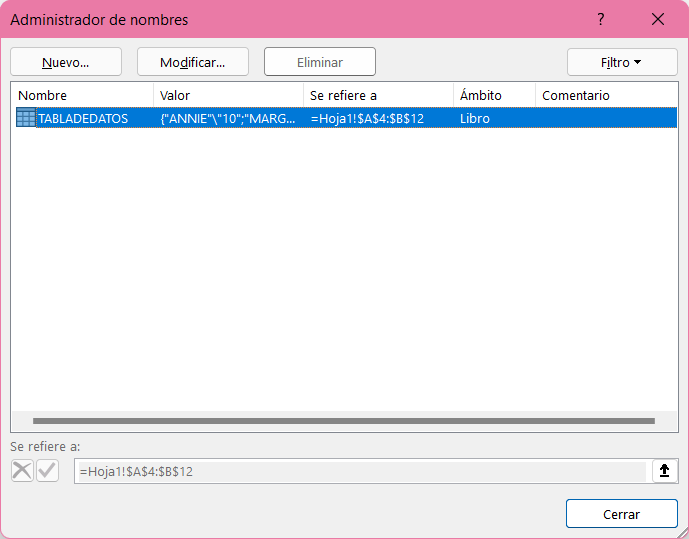The width and height of the screenshot is (689, 539).
Task: Click the collapse dialog arrow icon
Action: tap(664, 471)
